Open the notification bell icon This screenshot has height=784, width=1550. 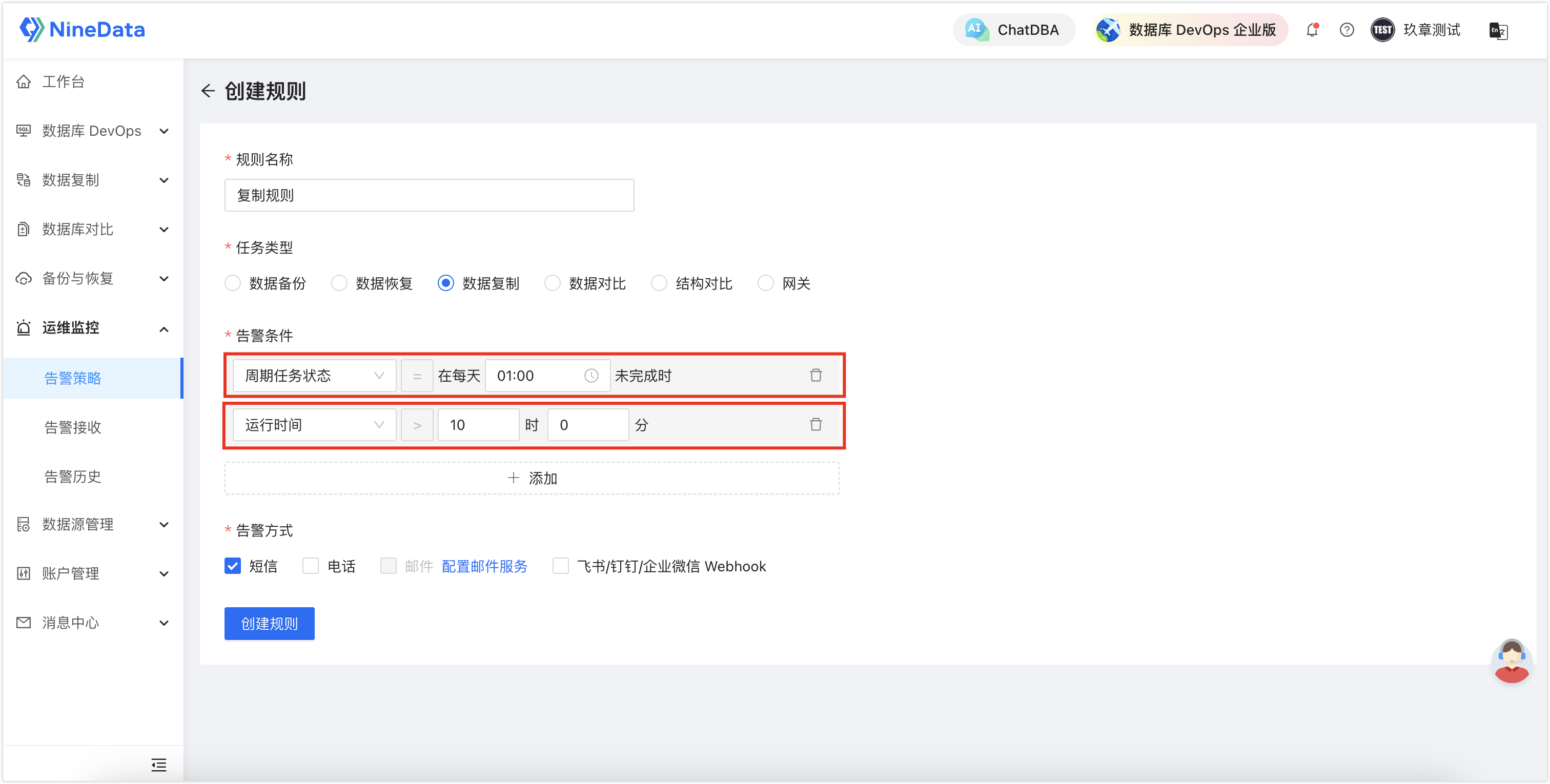[x=1312, y=30]
